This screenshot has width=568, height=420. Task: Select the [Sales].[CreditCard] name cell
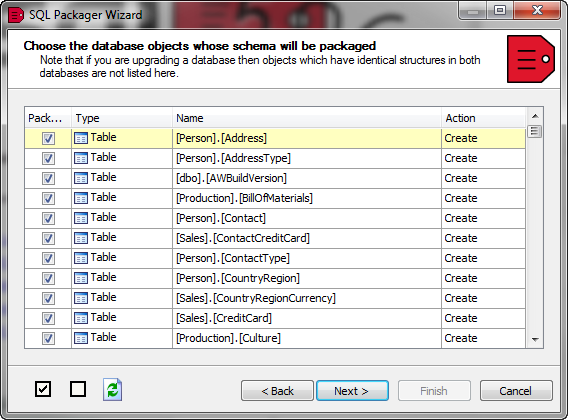point(307,318)
